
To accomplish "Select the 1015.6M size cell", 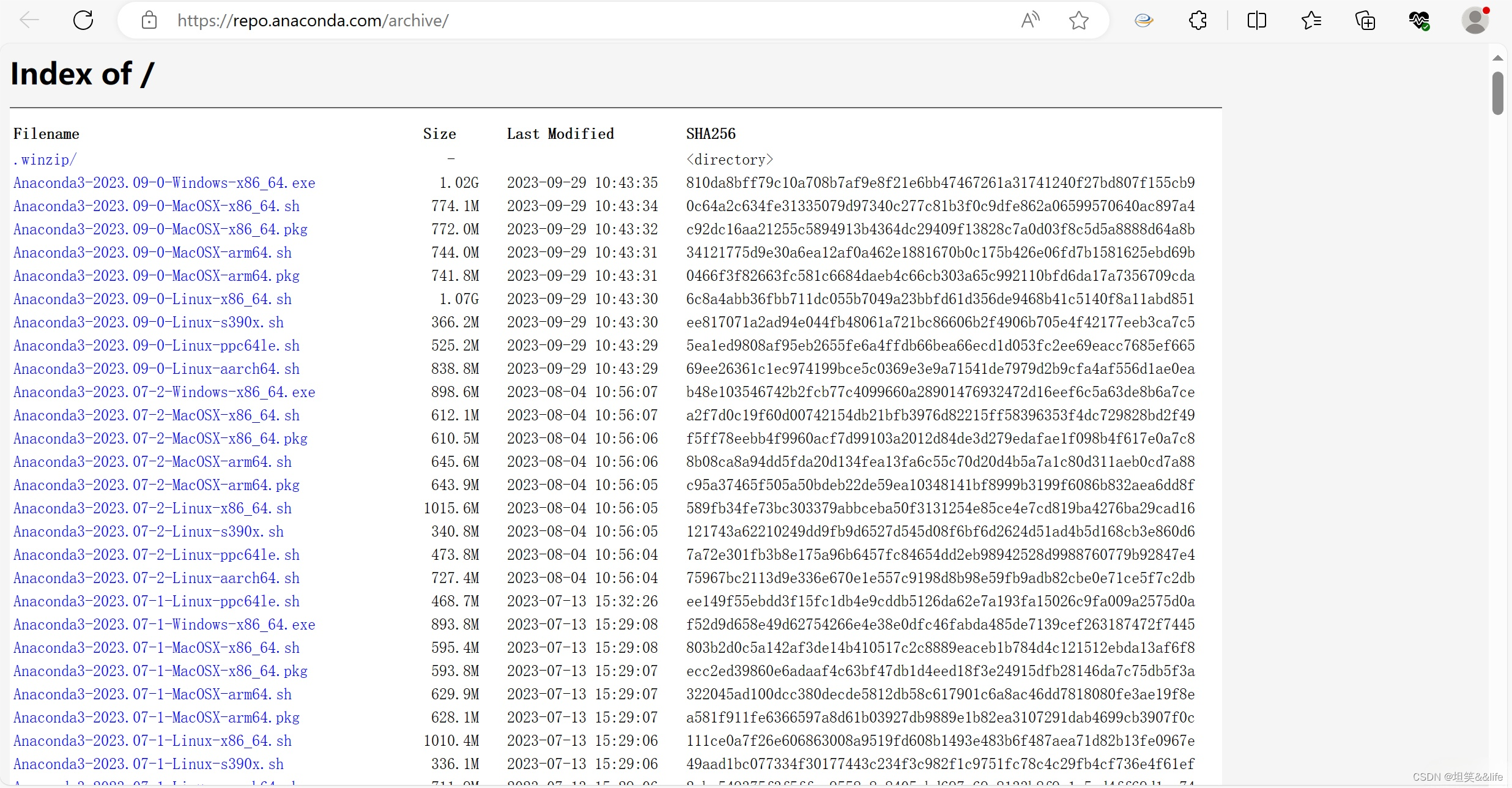I will coord(451,508).
